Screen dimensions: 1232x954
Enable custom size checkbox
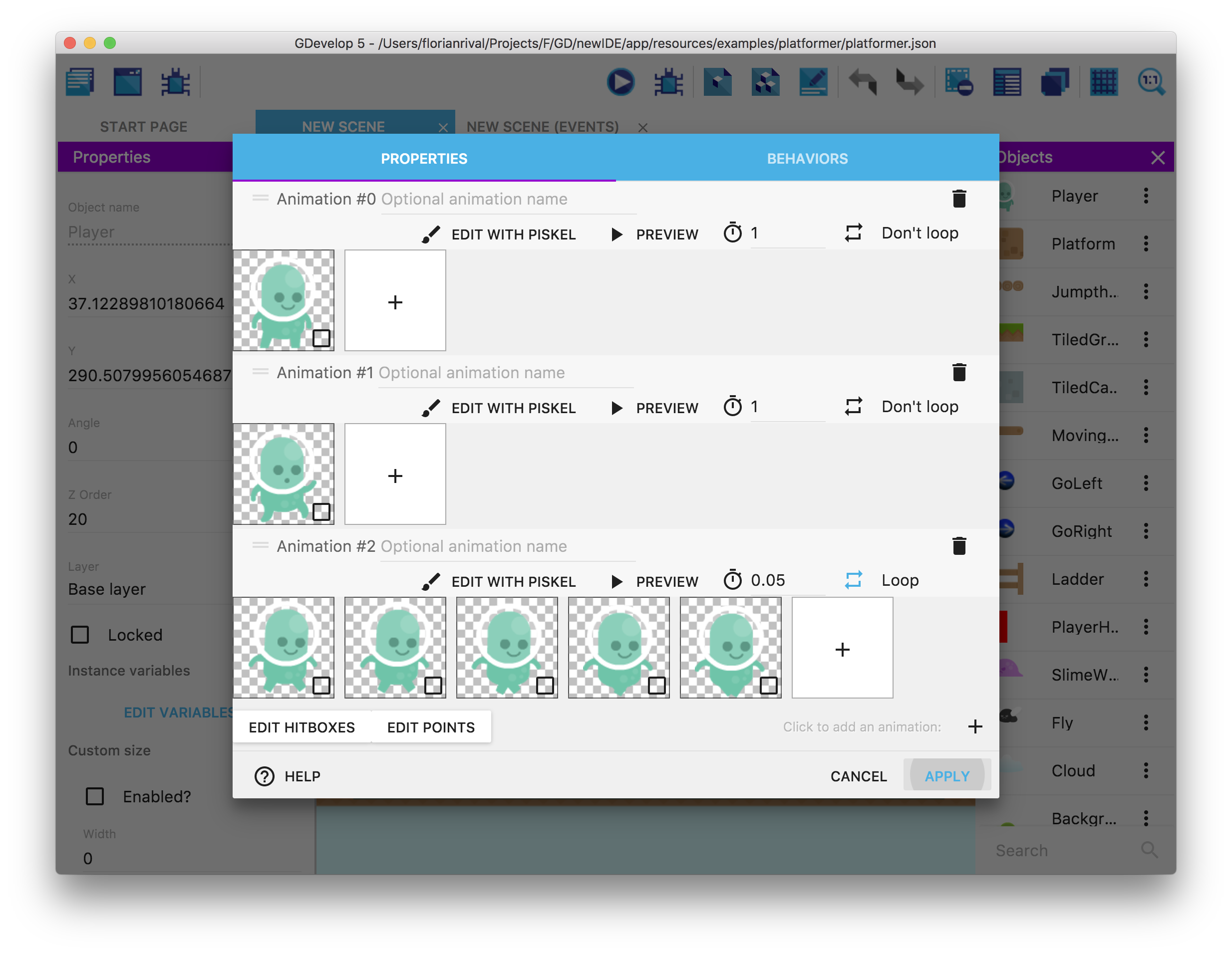[x=94, y=797]
